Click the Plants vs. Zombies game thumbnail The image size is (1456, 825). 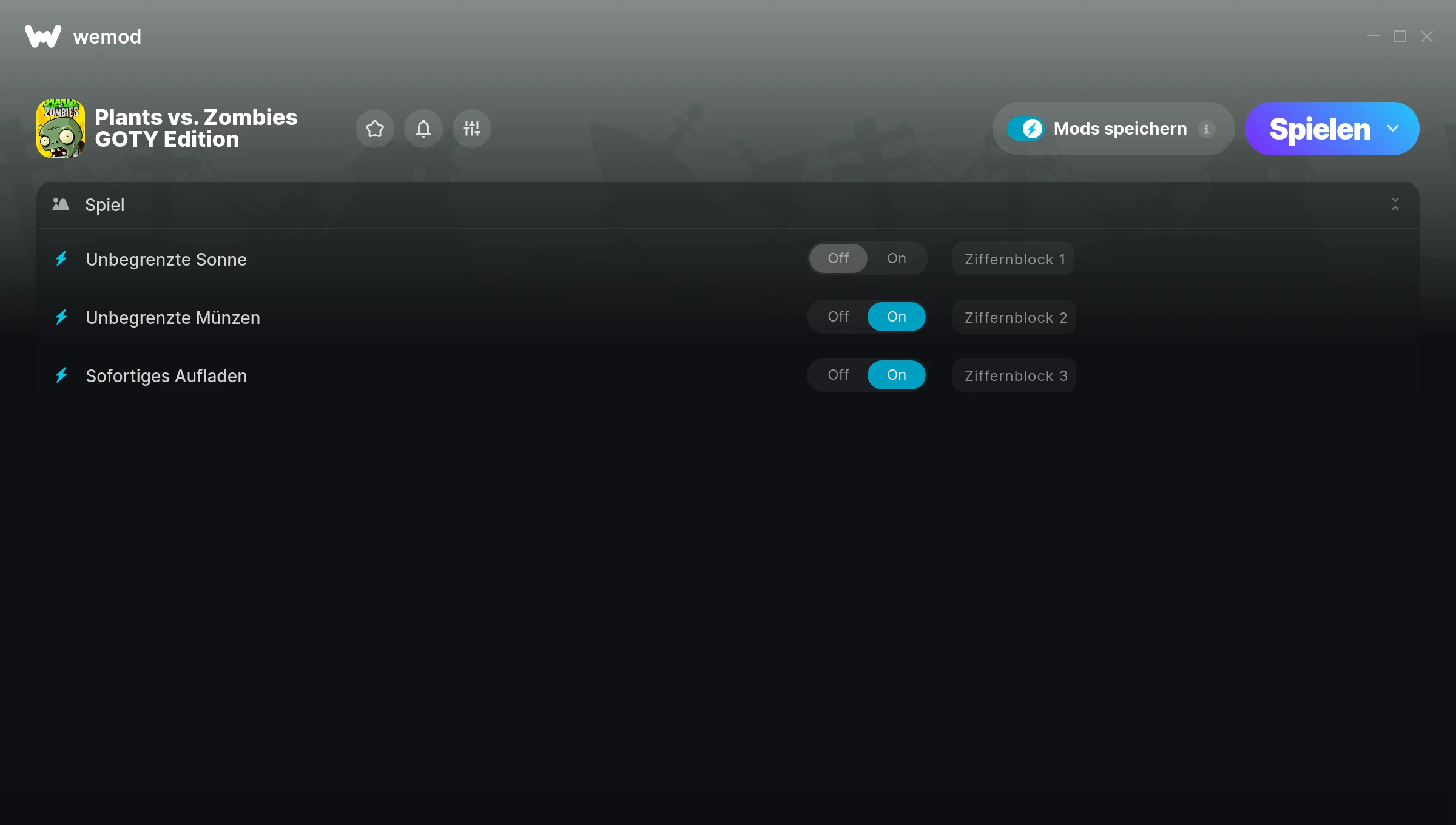pyautogui.click(x=61, y=129)
